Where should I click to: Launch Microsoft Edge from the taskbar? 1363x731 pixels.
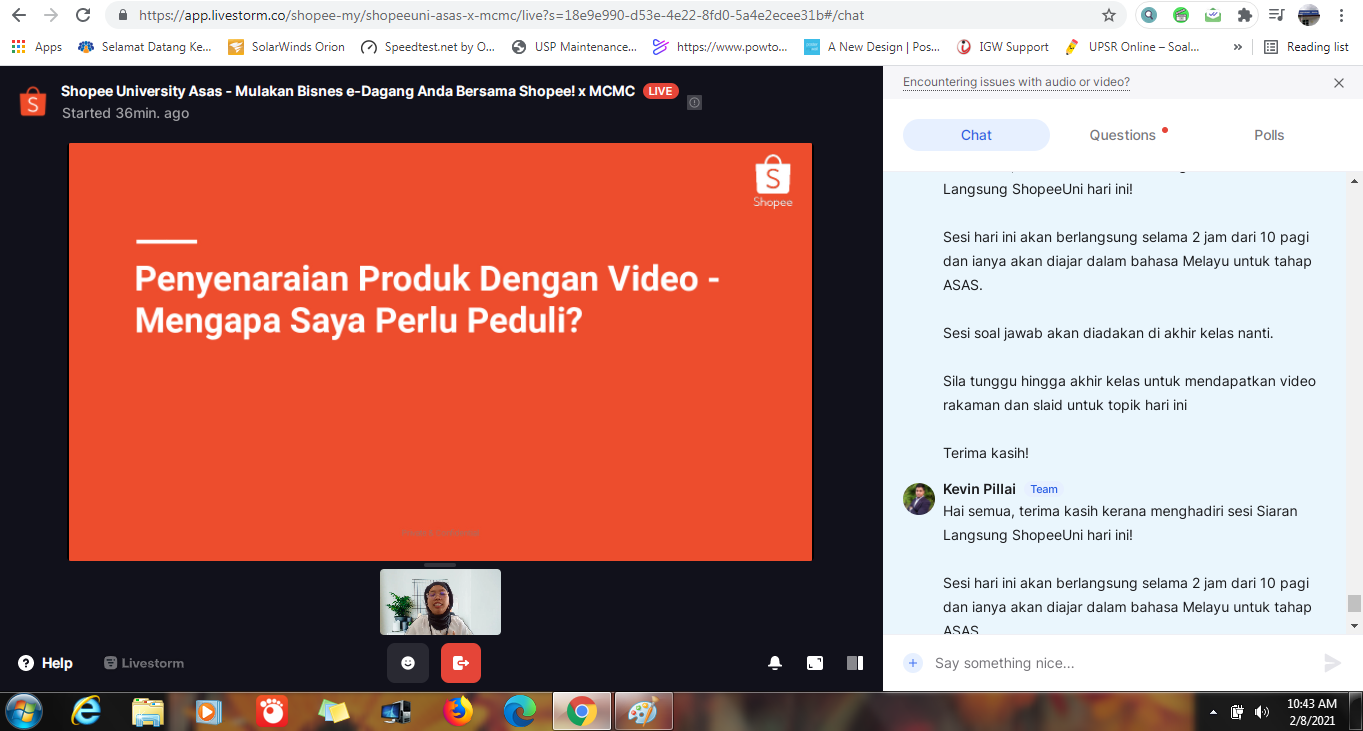pos(519,711)
